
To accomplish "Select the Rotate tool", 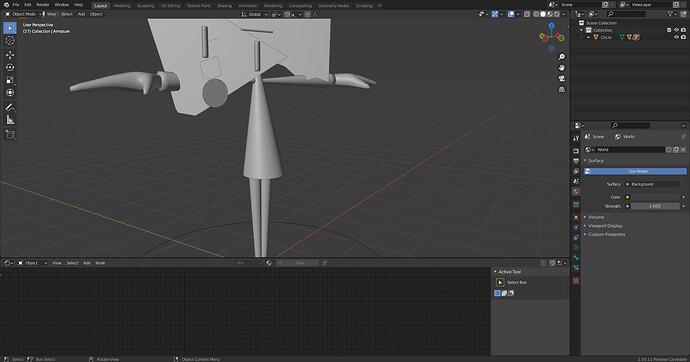I will point(10,67).
